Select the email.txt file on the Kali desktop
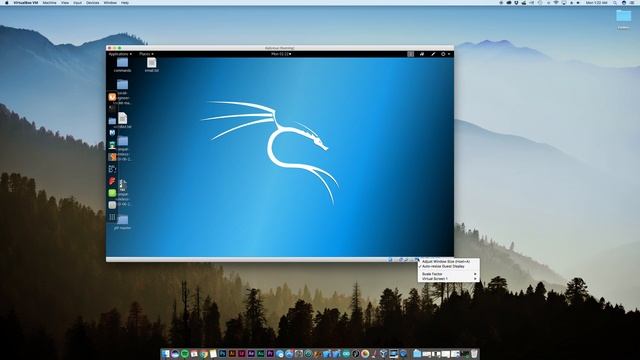The height and width of the screenshot is (360, 640). pyautogui.click(x=152, y=65)
